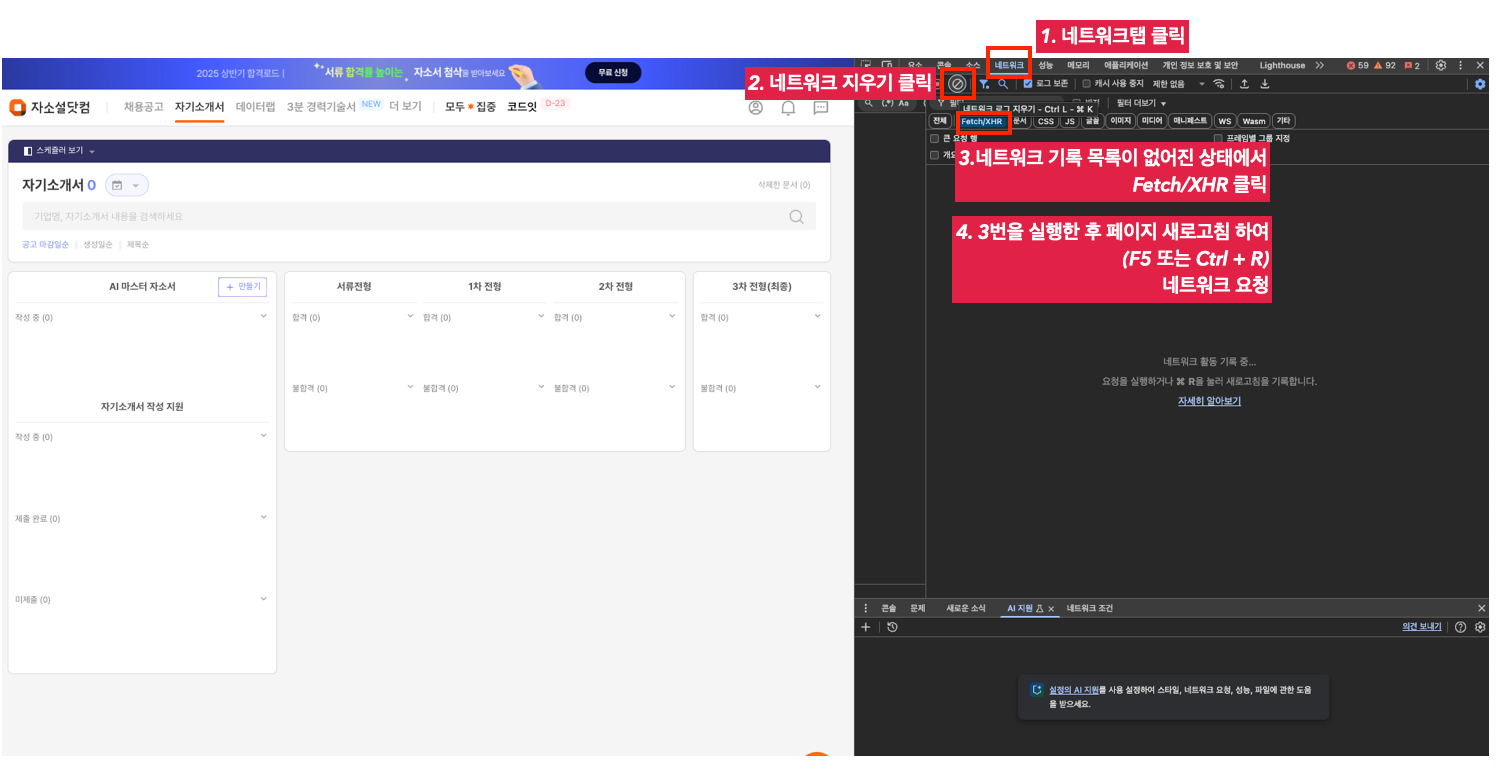Image resolution: width=1496 pixels, height=776 pixels.
Task: Open the 채용공고 menu item
Action: (143, 107)
